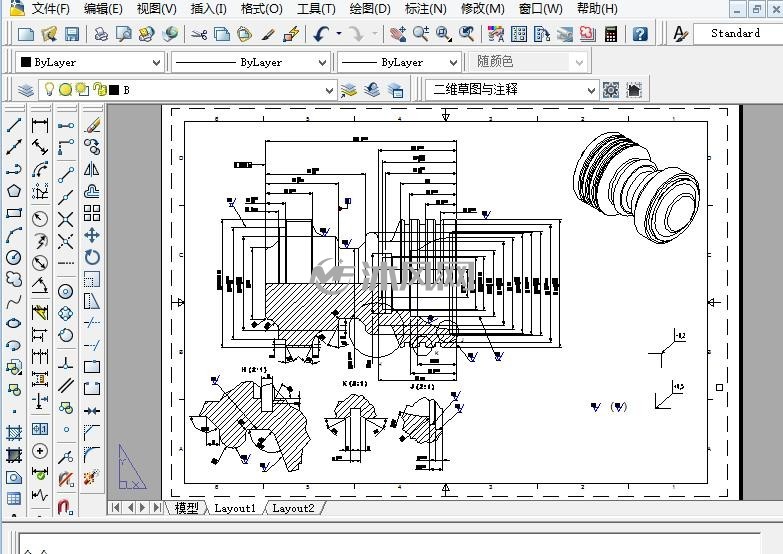This screenshot has width=783, height=554.
Task: Click the Make Object's Layer Current icon
Action: click(349, 90)
